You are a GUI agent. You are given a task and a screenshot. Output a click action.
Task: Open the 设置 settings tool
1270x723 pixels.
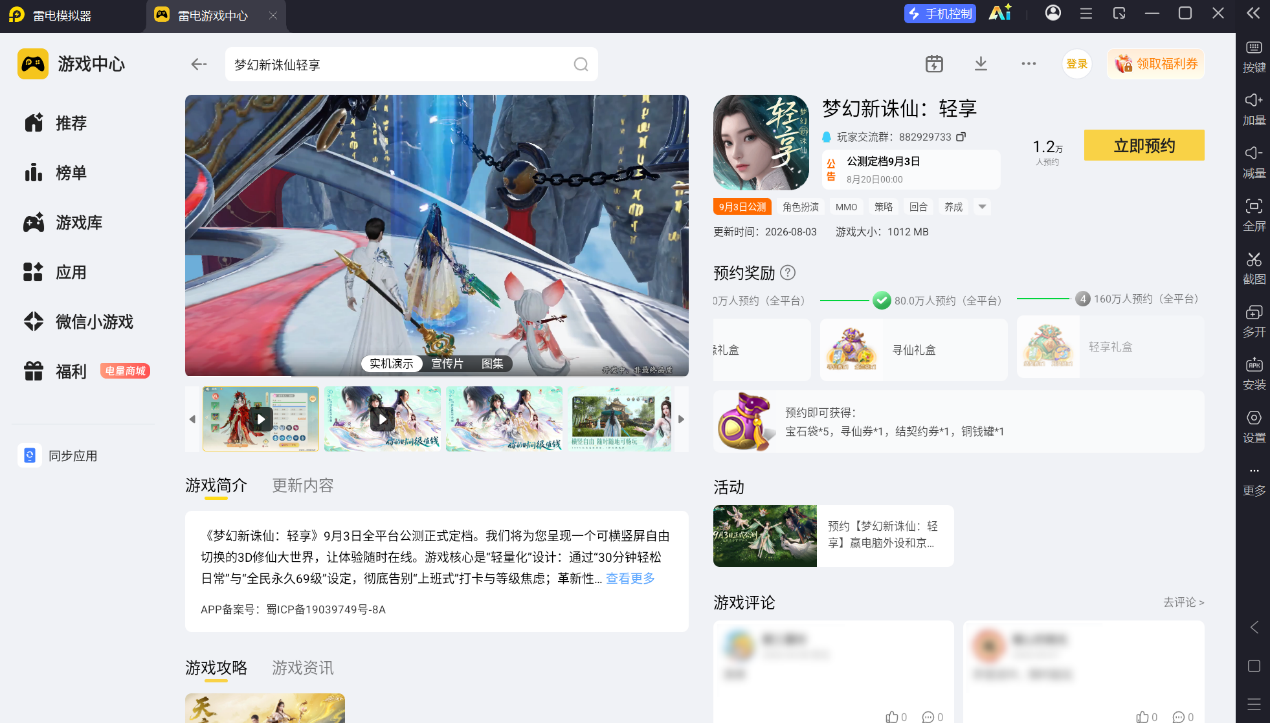[x=1254, y=427]
